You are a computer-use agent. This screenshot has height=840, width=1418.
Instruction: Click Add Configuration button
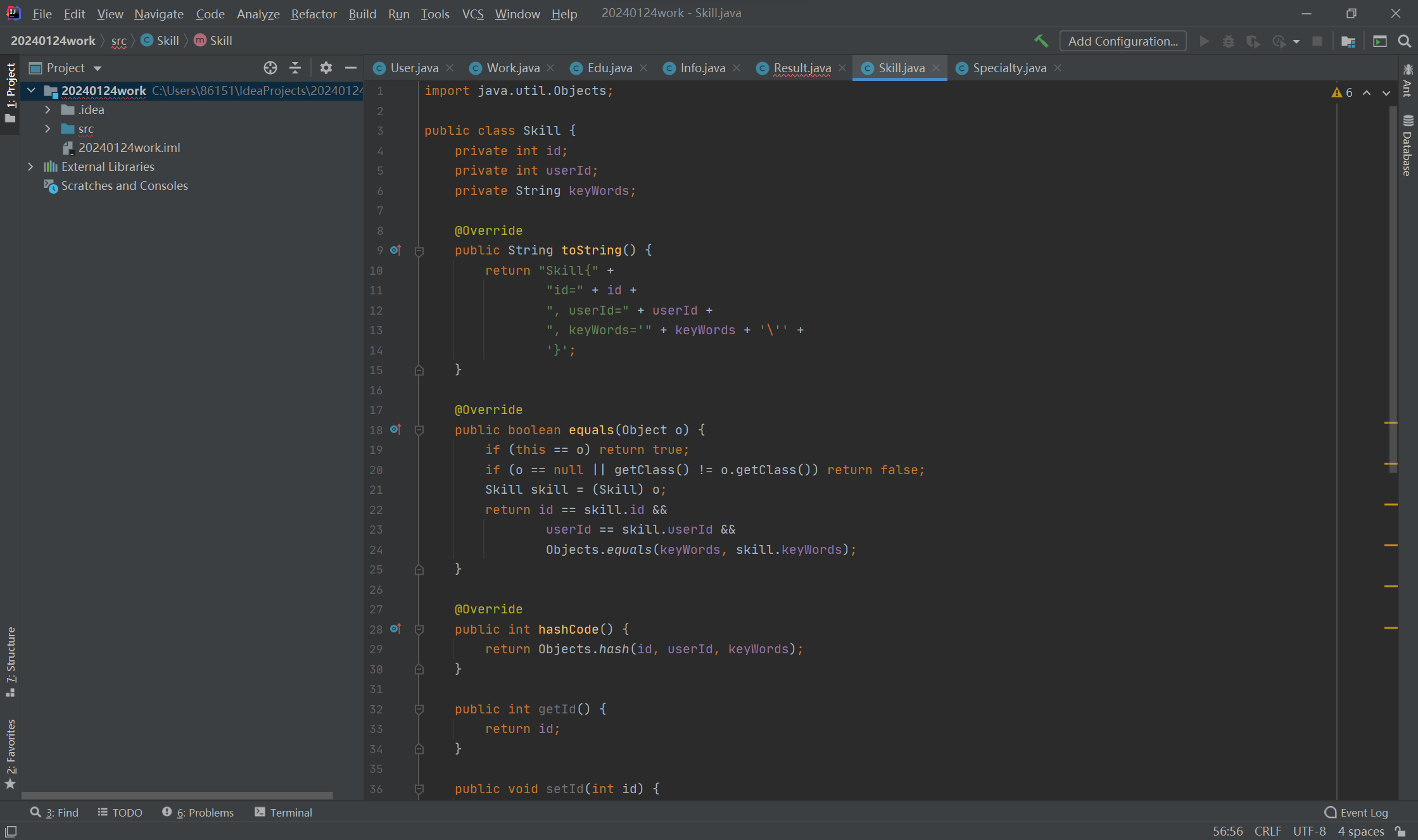1122,41
